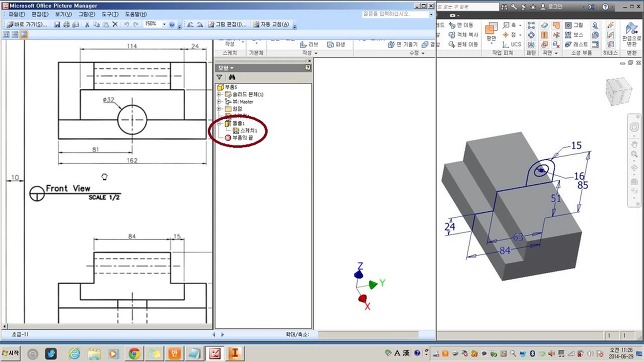Click the filter funnel icon in model browser
Viewport: 644px width, 362px height.
coord(220,77)
